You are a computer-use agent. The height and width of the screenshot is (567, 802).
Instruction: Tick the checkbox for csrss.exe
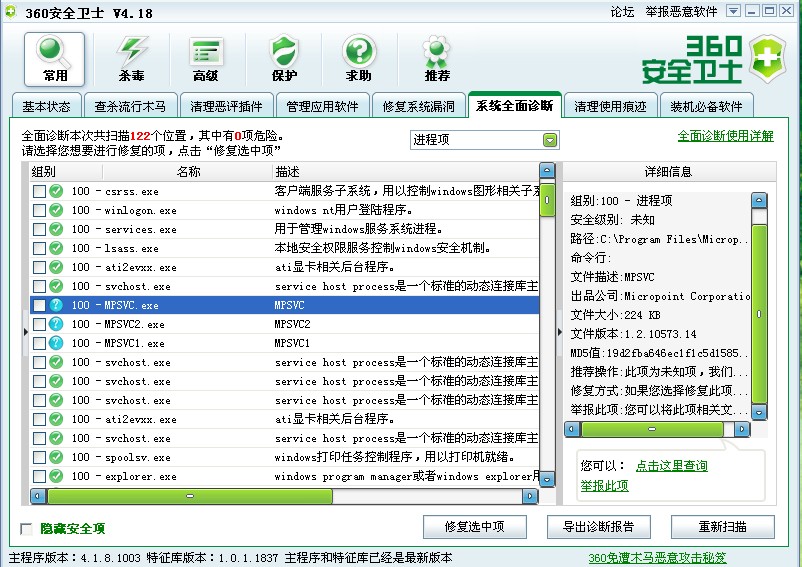coord(39,191)
